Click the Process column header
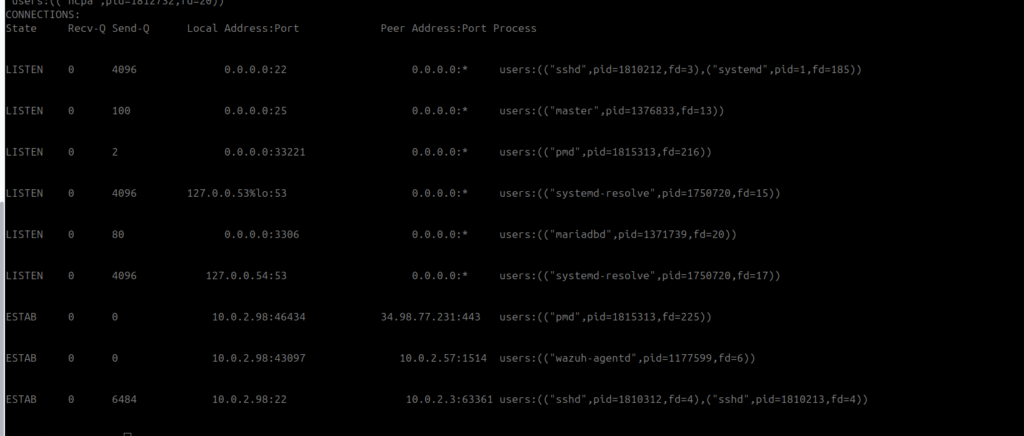This screenshot has width=1024, height=436. [514, 28]
